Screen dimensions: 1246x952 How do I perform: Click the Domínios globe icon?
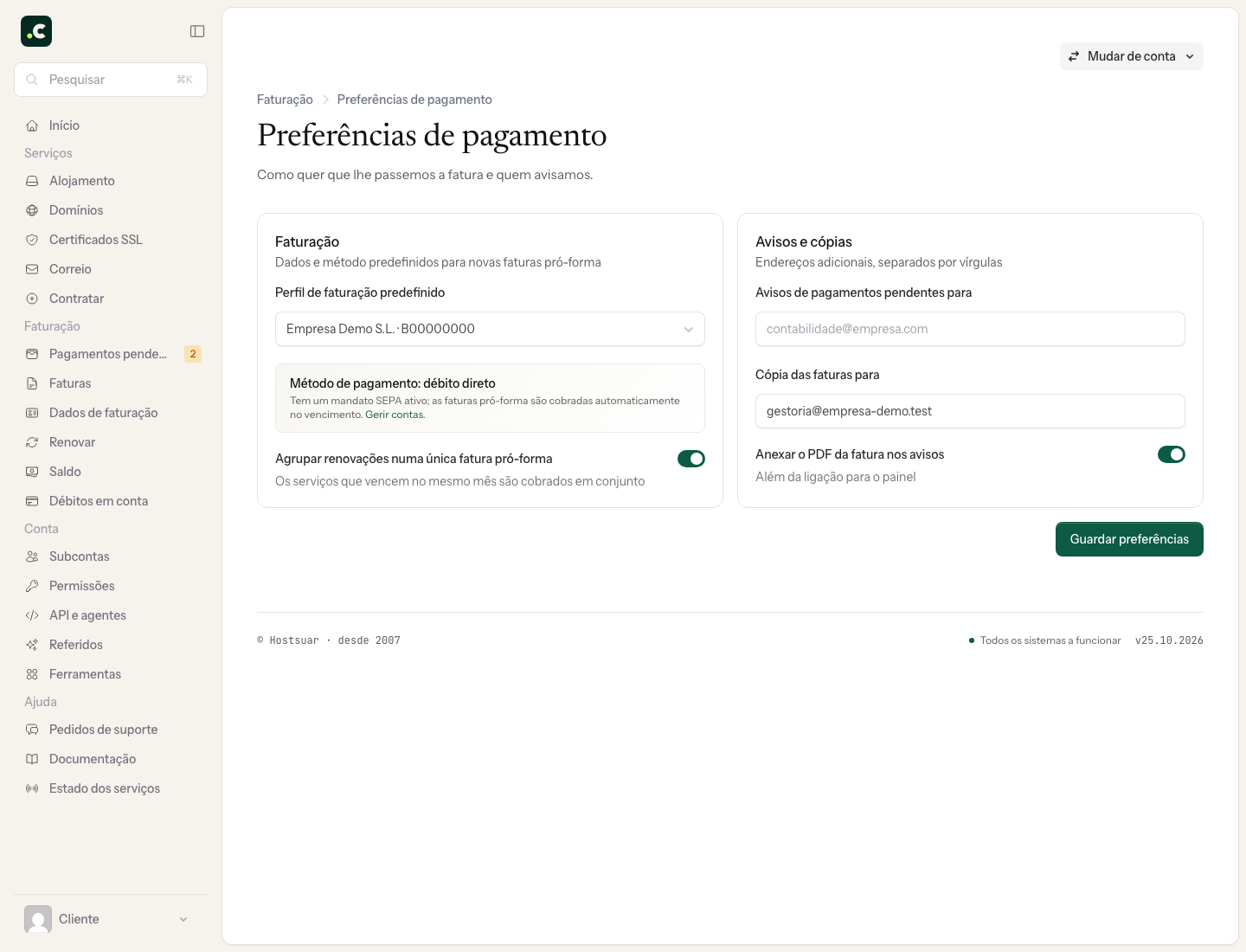point(32,210)
